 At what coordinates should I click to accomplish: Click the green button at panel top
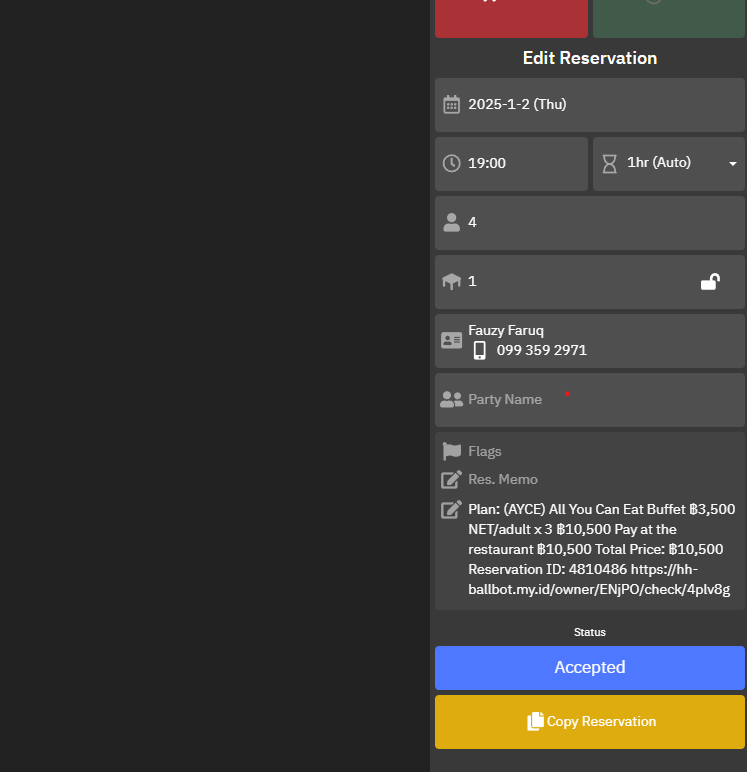669,17
